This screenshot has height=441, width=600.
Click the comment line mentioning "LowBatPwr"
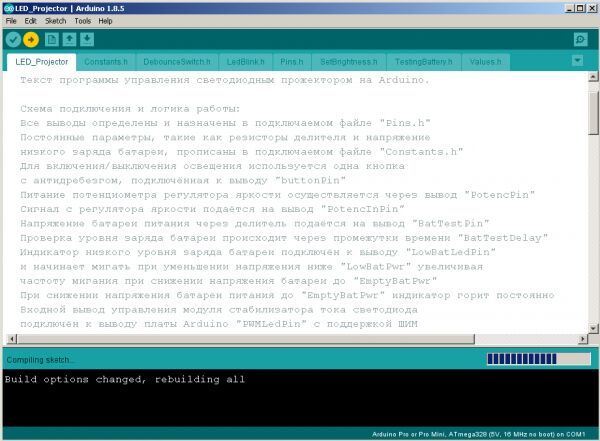click(x=251, y=267)
